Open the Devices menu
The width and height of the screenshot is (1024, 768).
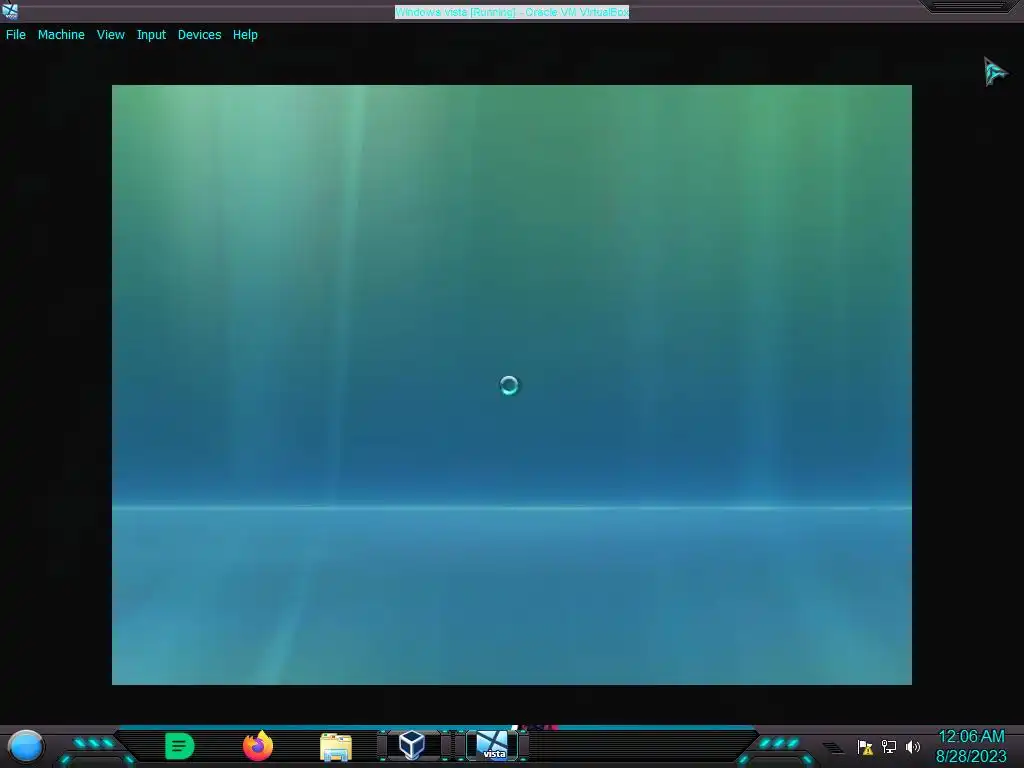coord(199,35)
